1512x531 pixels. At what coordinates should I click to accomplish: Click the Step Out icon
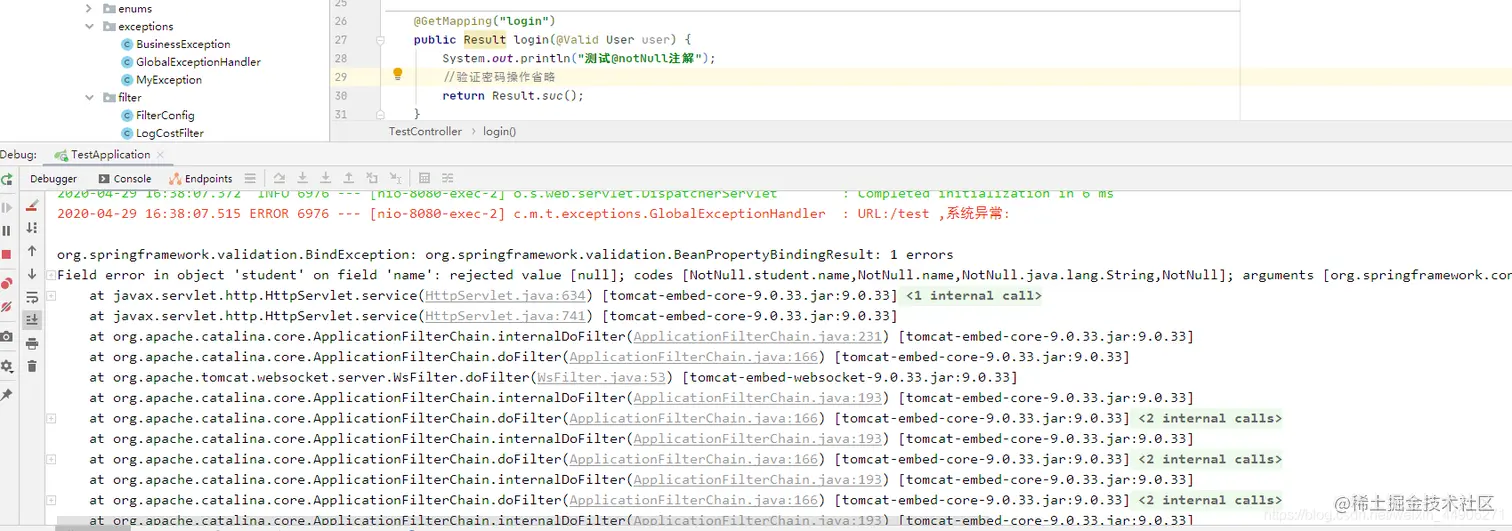[x=348, y=179]
